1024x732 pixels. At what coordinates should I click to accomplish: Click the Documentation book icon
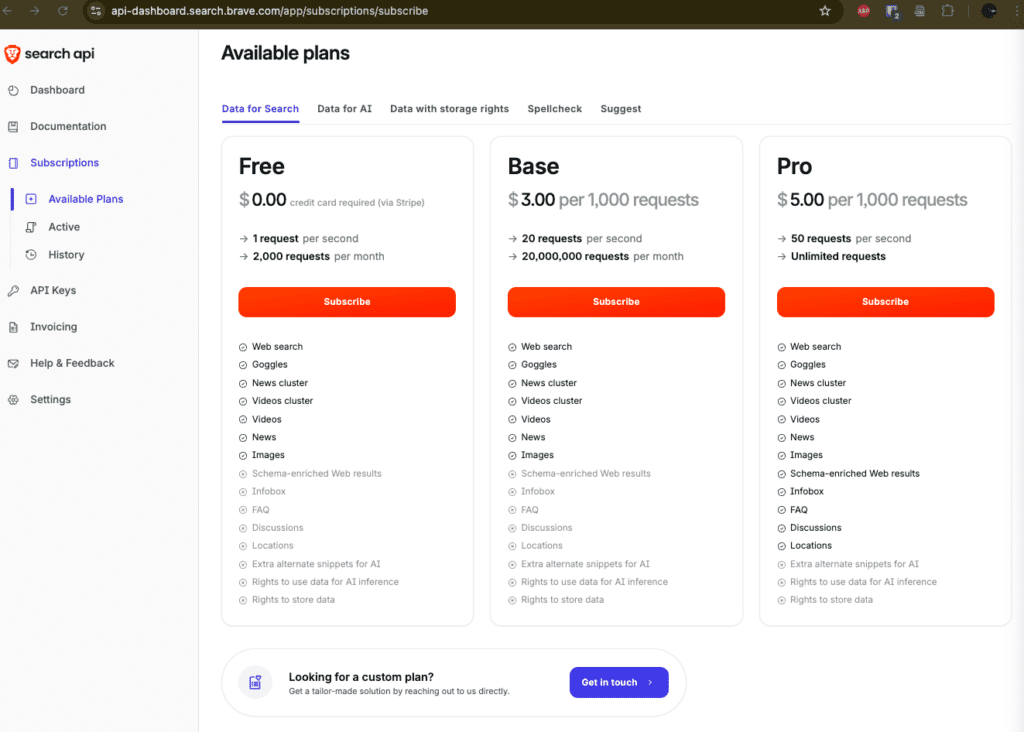[x=13, y=127]
